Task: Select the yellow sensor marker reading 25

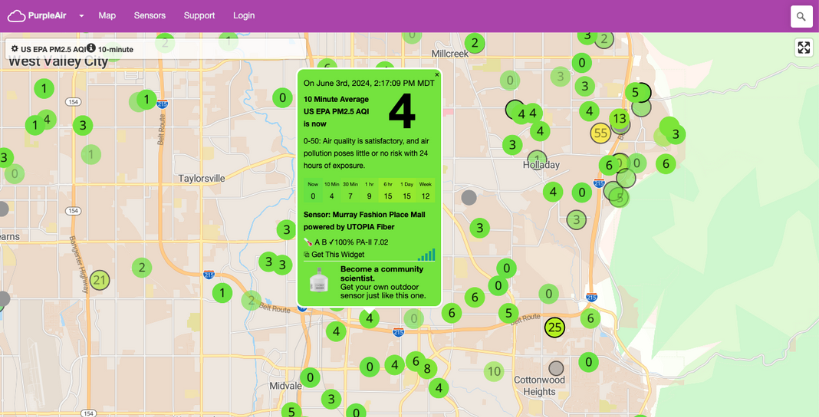Action: (555, 327)
